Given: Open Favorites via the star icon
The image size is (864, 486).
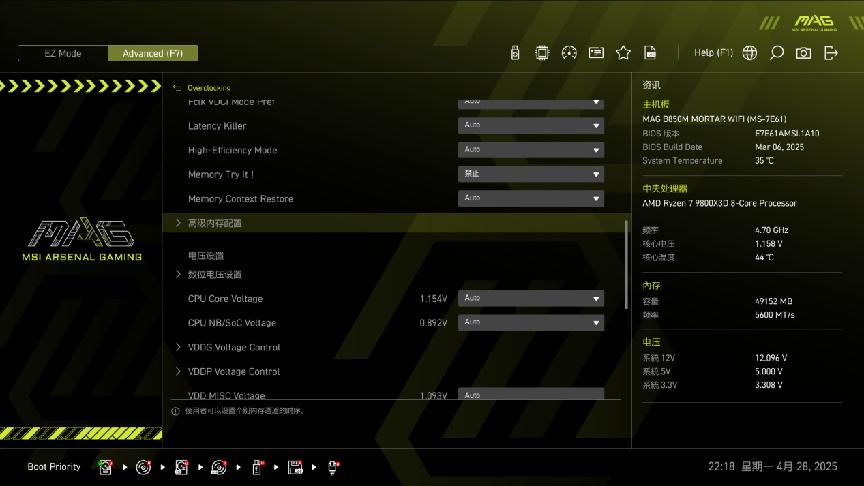Looking at the screenshot, I should tap(623, 53).
